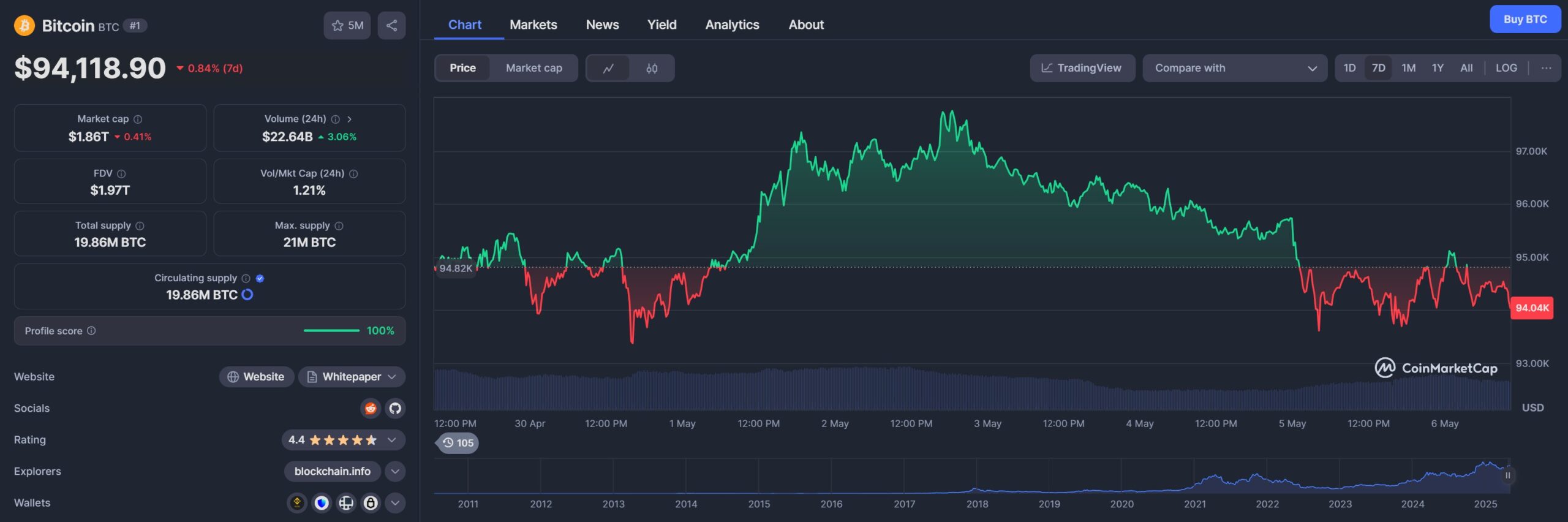The width and height of the screenshot is (1568, 522).
Task: Open the Ledger wallet icon
Action: pos(346,503)
